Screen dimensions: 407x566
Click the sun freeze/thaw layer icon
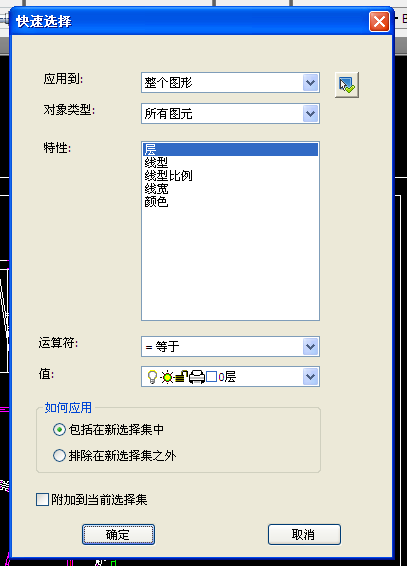coord(167,377)
